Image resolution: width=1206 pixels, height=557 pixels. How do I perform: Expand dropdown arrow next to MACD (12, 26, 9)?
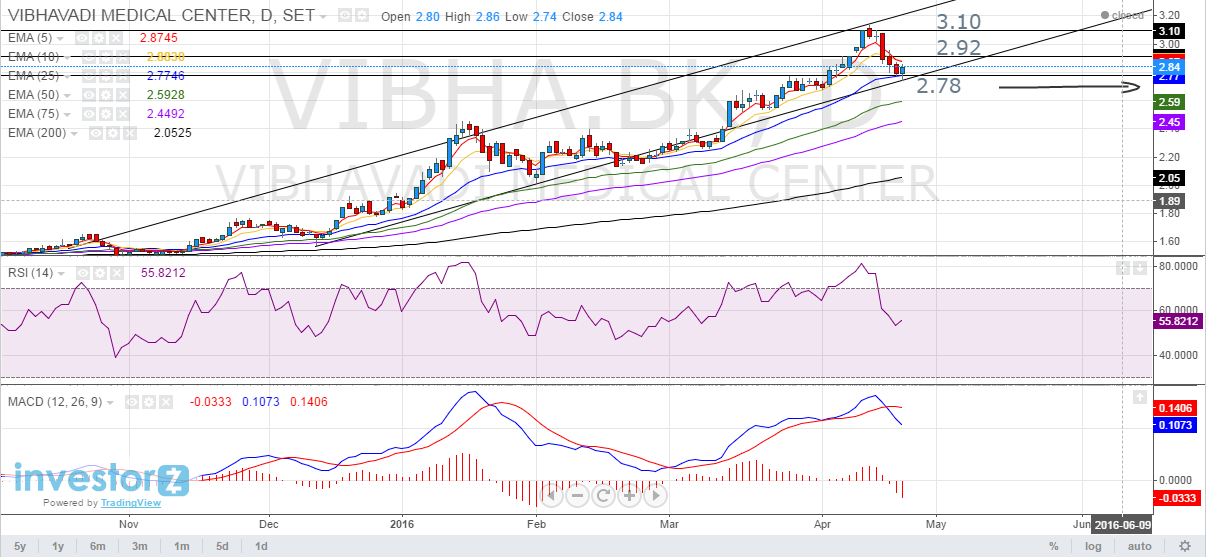click(x=110, y=403)
